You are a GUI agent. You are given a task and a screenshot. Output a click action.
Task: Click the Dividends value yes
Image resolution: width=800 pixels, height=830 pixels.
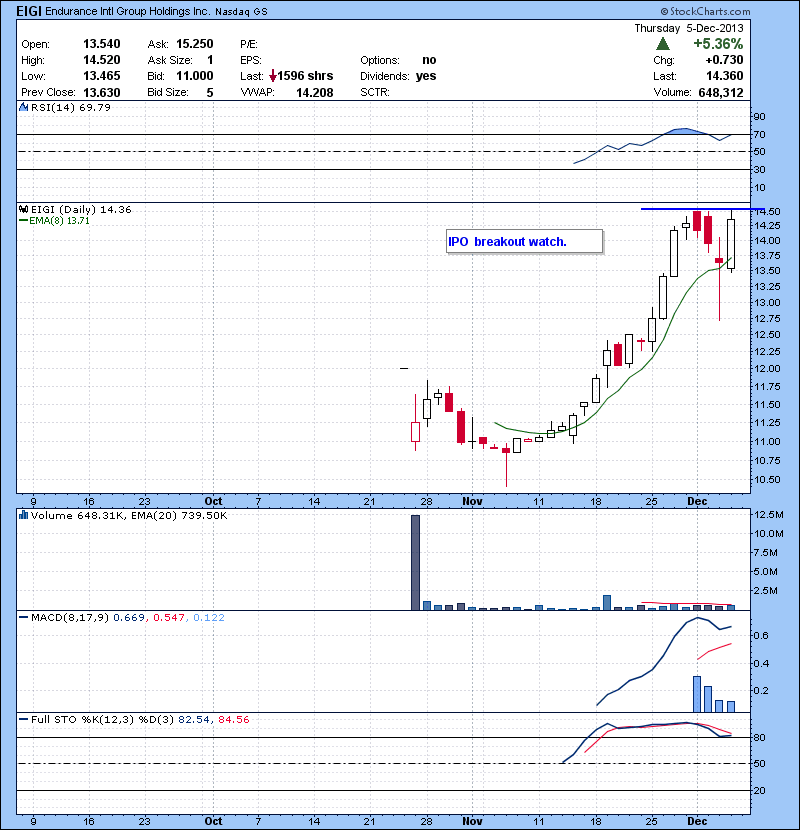pos(426,76)
